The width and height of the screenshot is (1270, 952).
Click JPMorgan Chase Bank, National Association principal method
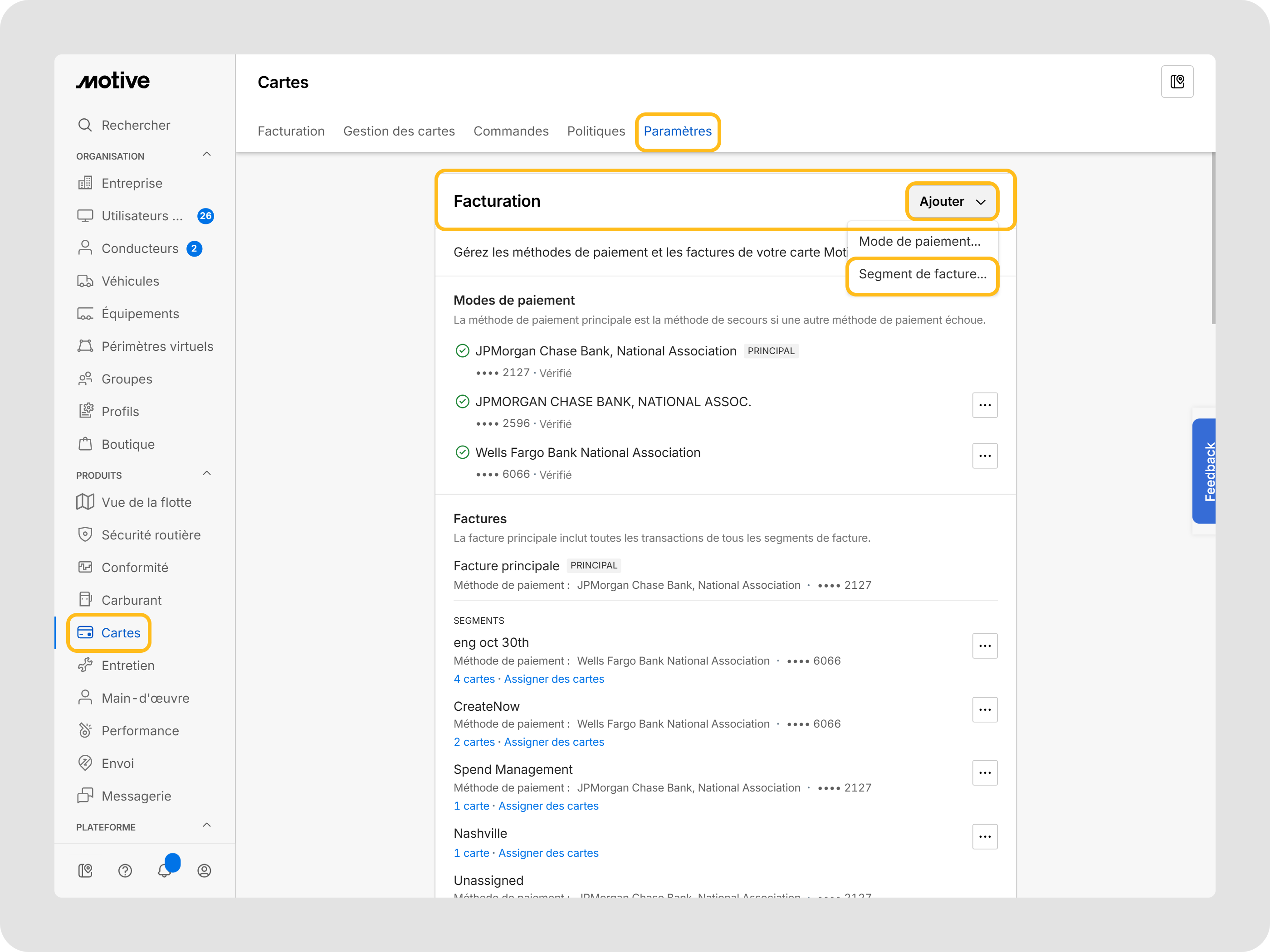(606, 351)
